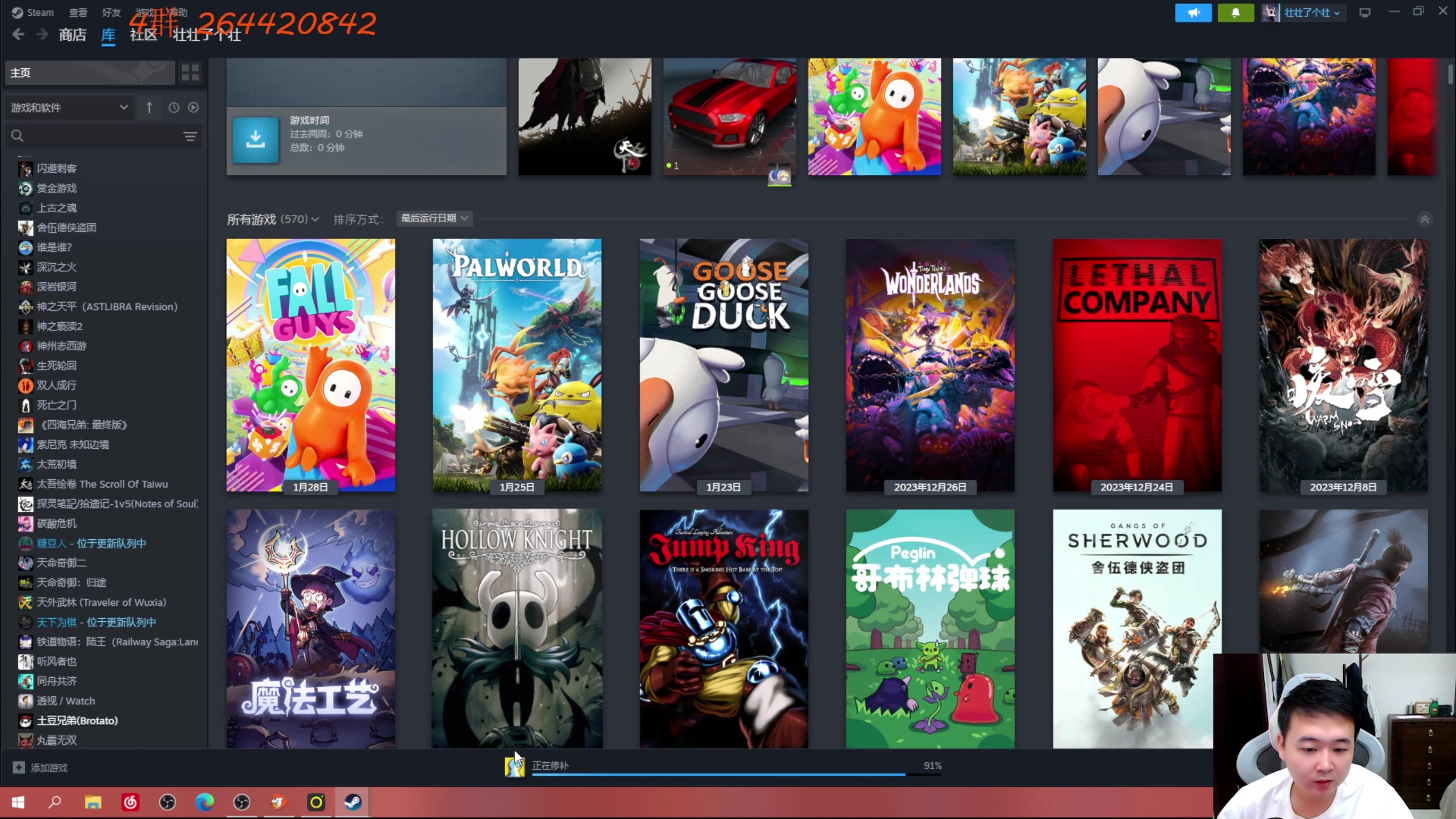The width and height of the screenshot is (1456, 819).
Task: Click the library search magnifier icon
Action: [17, 136]
